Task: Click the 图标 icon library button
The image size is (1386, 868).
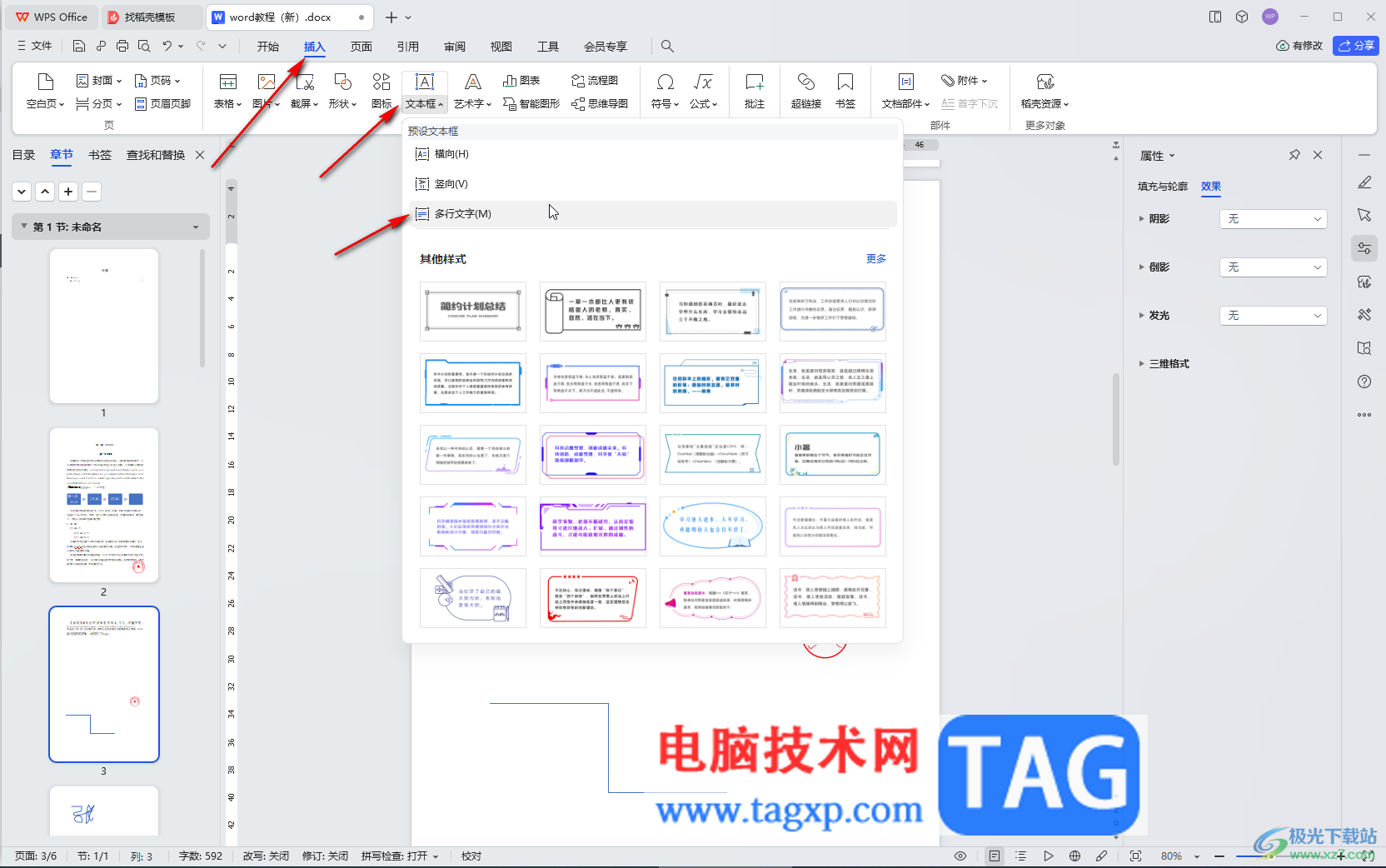Action: [x=381, y=91]
